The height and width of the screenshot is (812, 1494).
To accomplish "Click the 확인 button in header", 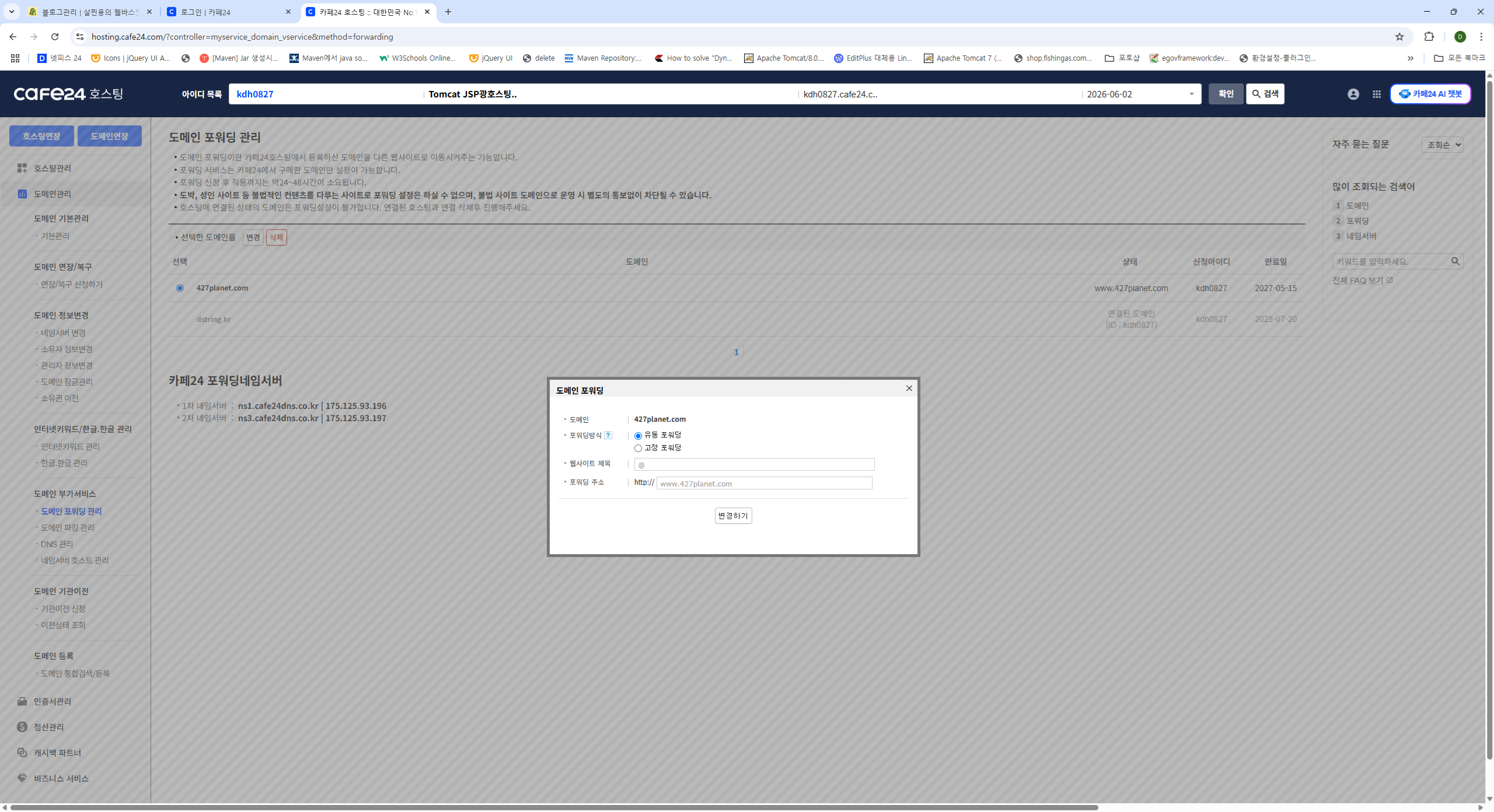I will [1226, 94].
